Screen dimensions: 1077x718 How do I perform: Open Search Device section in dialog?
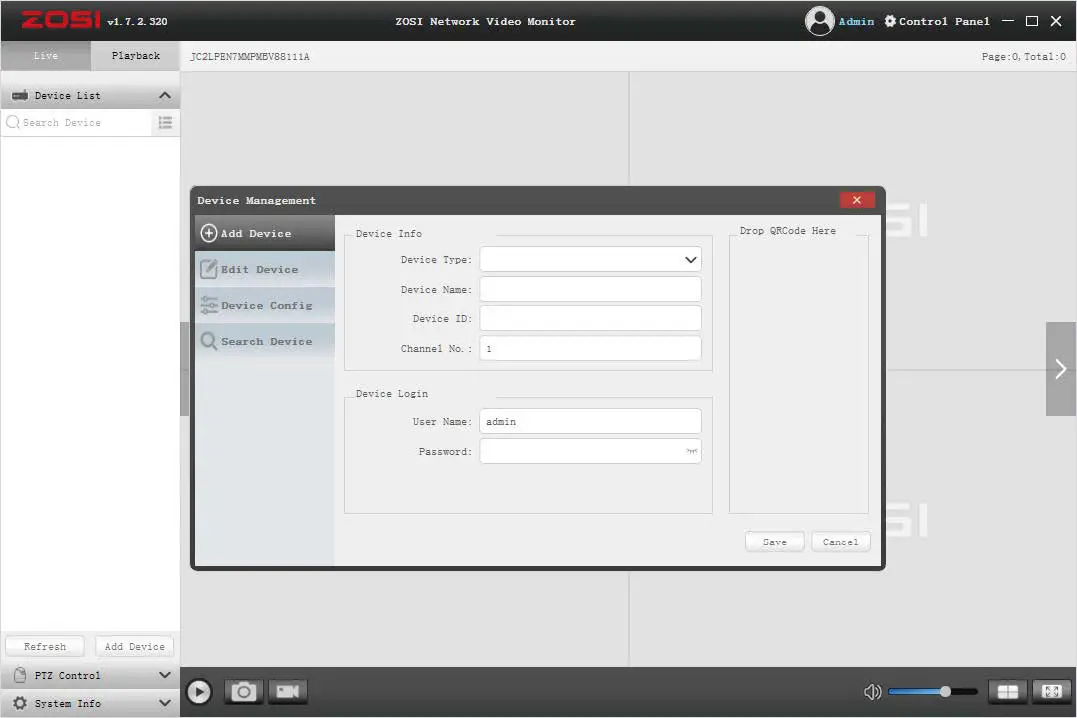tap(265, 341)
